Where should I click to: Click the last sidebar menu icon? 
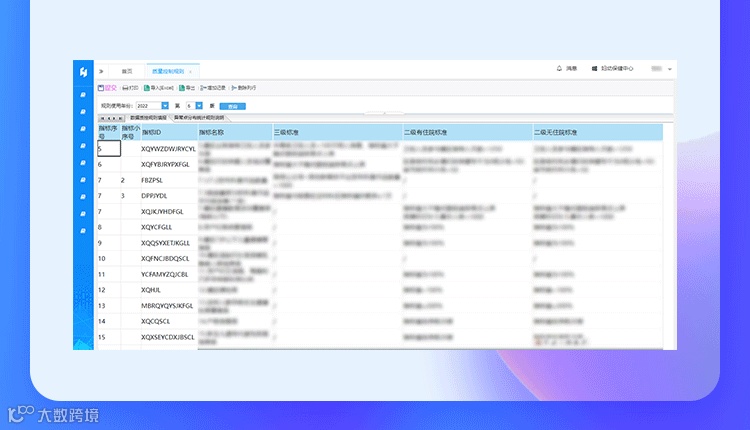[83, 231]
